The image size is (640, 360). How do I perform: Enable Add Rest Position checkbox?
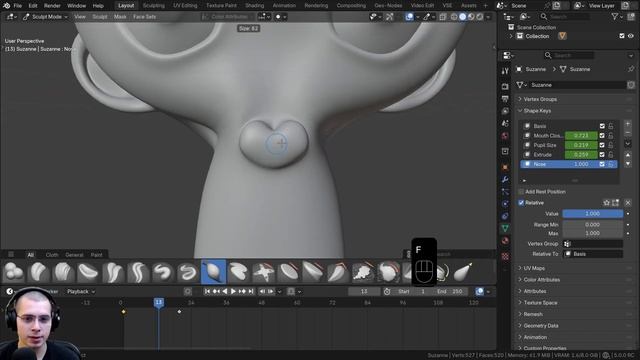(x=521, y=191)
